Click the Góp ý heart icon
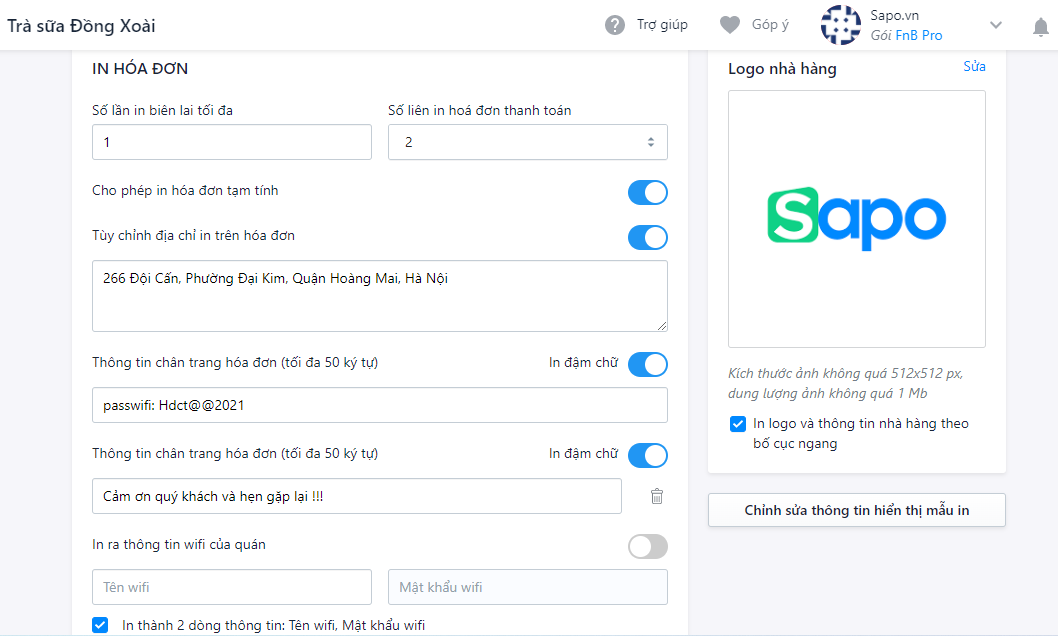The image size is (1058, 636). pyautogui.click(x=729, y=25)
